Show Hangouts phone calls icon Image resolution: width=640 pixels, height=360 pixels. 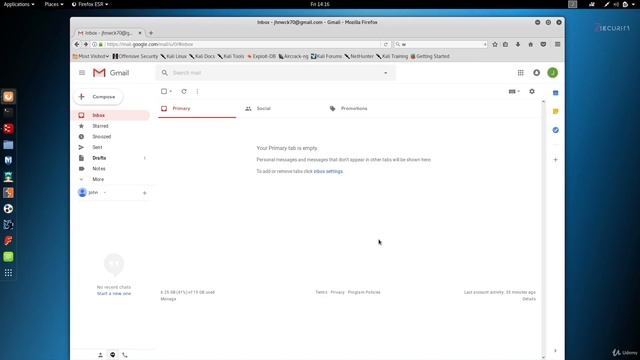[125, 355]
